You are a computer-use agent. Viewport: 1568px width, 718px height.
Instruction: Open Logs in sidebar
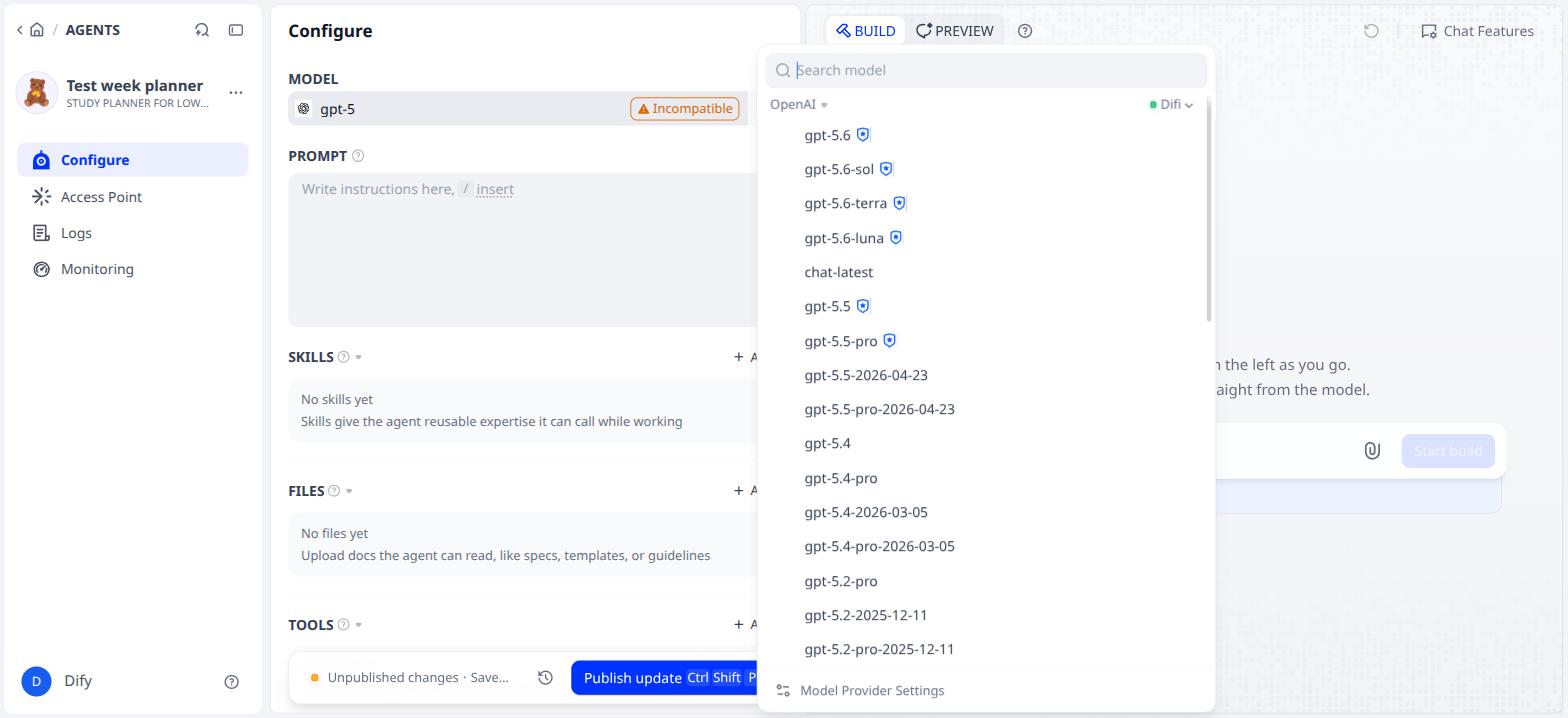coord(133,233)
